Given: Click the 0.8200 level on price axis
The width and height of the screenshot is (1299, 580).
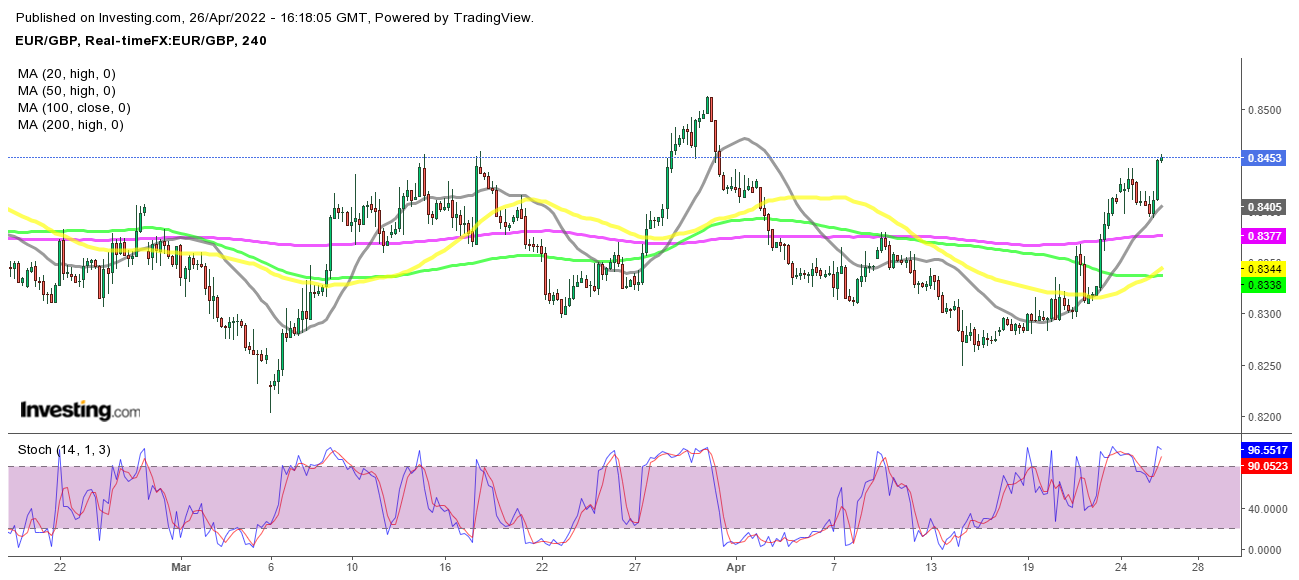Looking at the screenshot, I should 1263,417.
